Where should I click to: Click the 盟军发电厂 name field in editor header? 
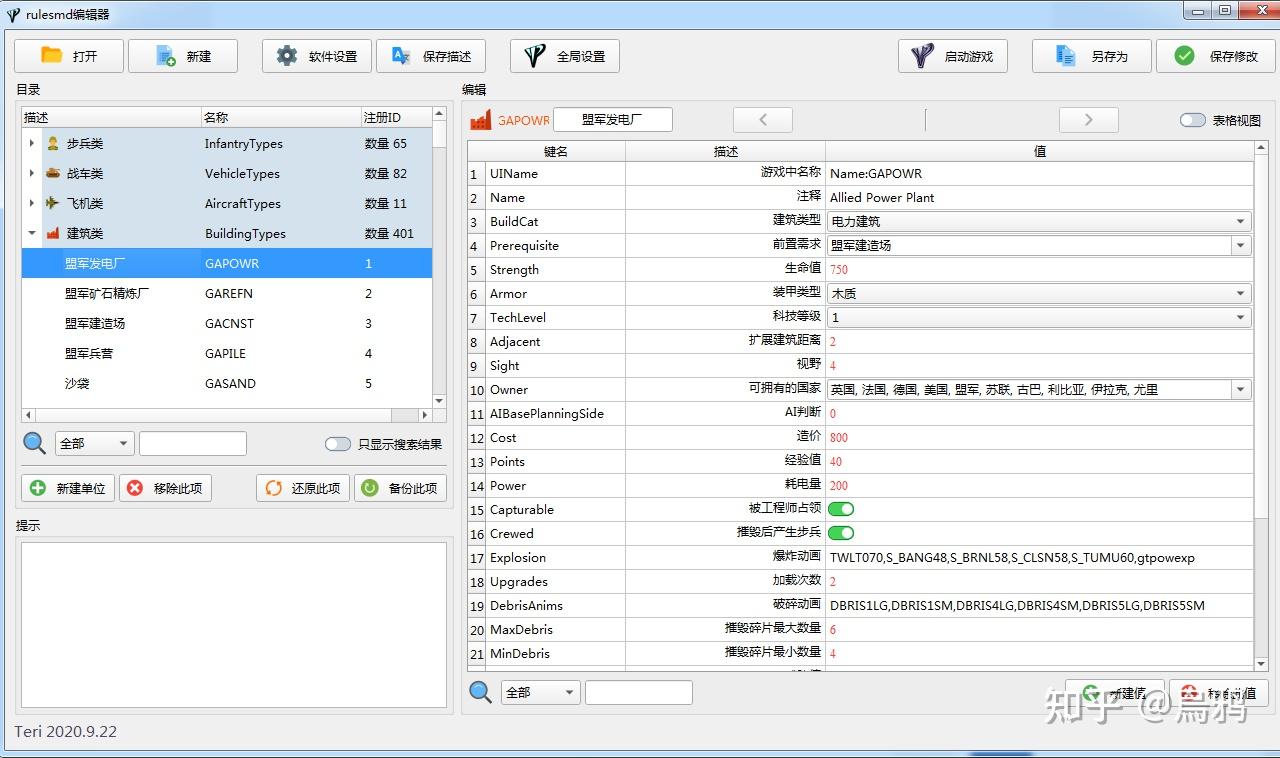pyautogui.click(x=613, y=120)
